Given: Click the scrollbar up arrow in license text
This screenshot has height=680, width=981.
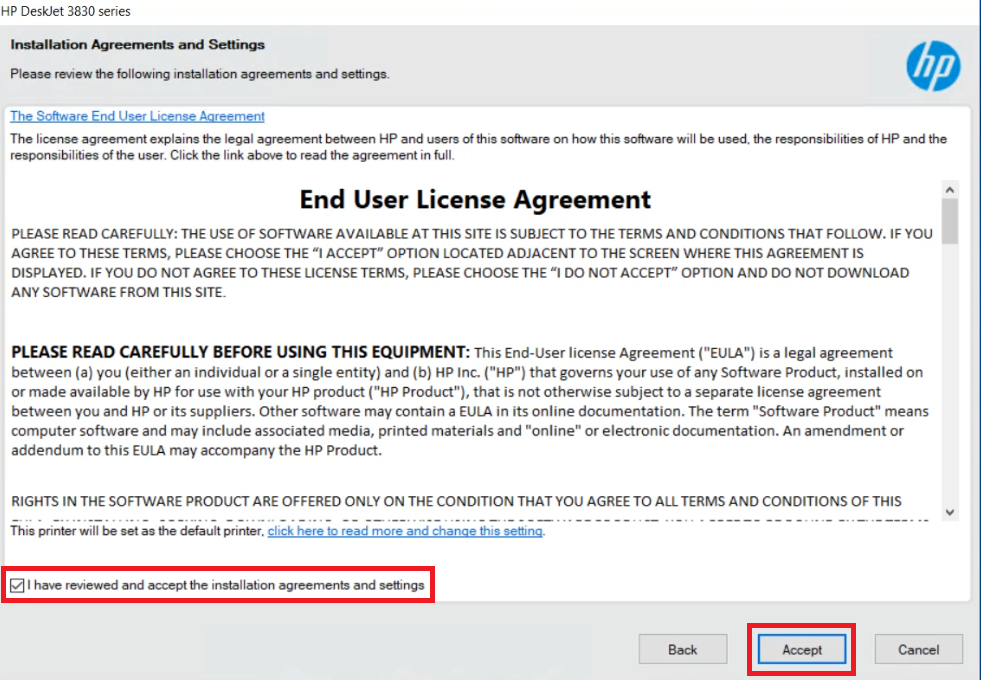Looking at the screenshot, I should (x=950, y=190).
